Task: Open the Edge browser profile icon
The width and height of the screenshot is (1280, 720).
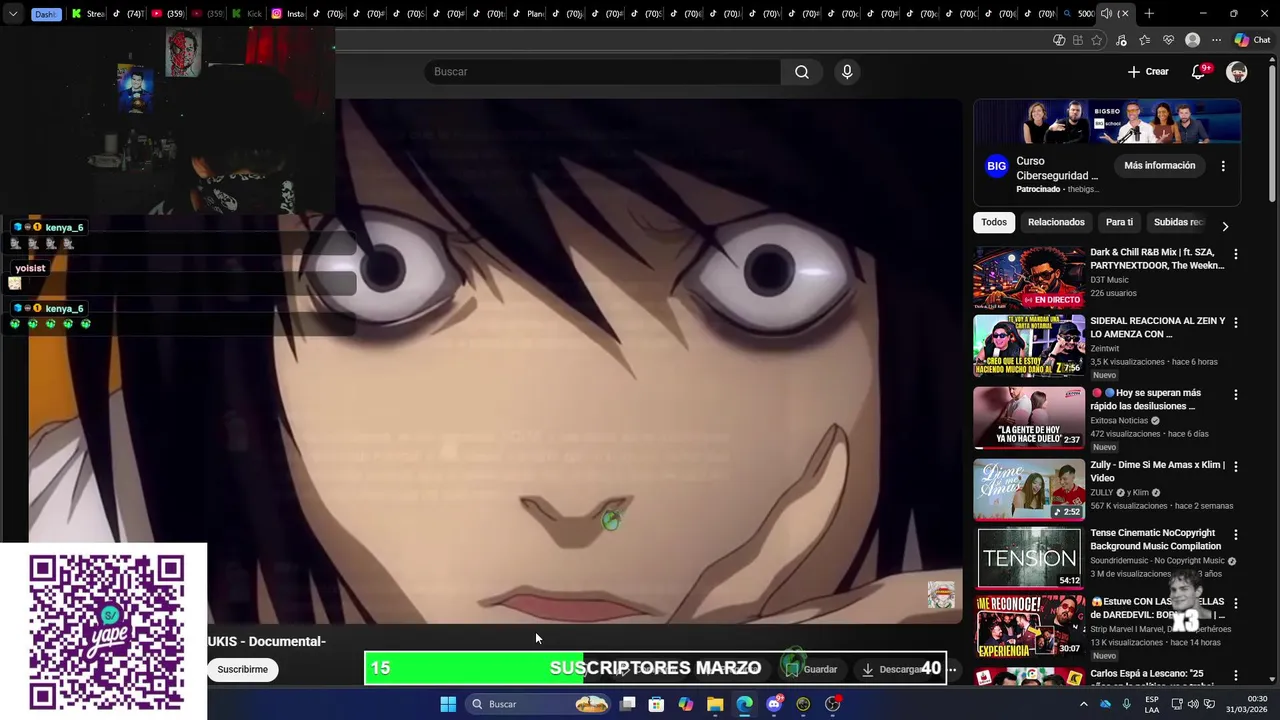Action: [x=1192, y=40]
